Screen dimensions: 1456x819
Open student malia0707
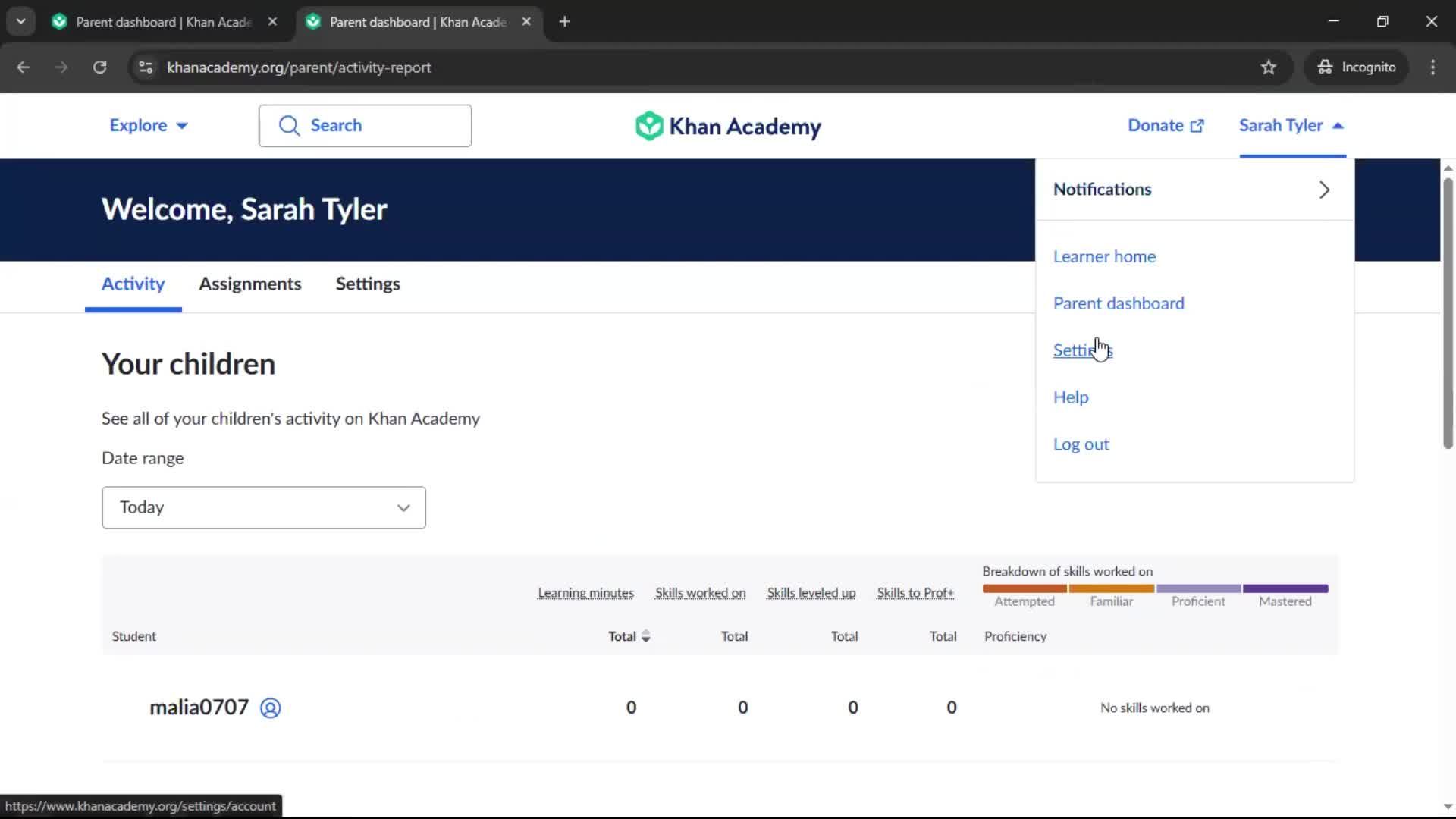(x=199, y=708)
